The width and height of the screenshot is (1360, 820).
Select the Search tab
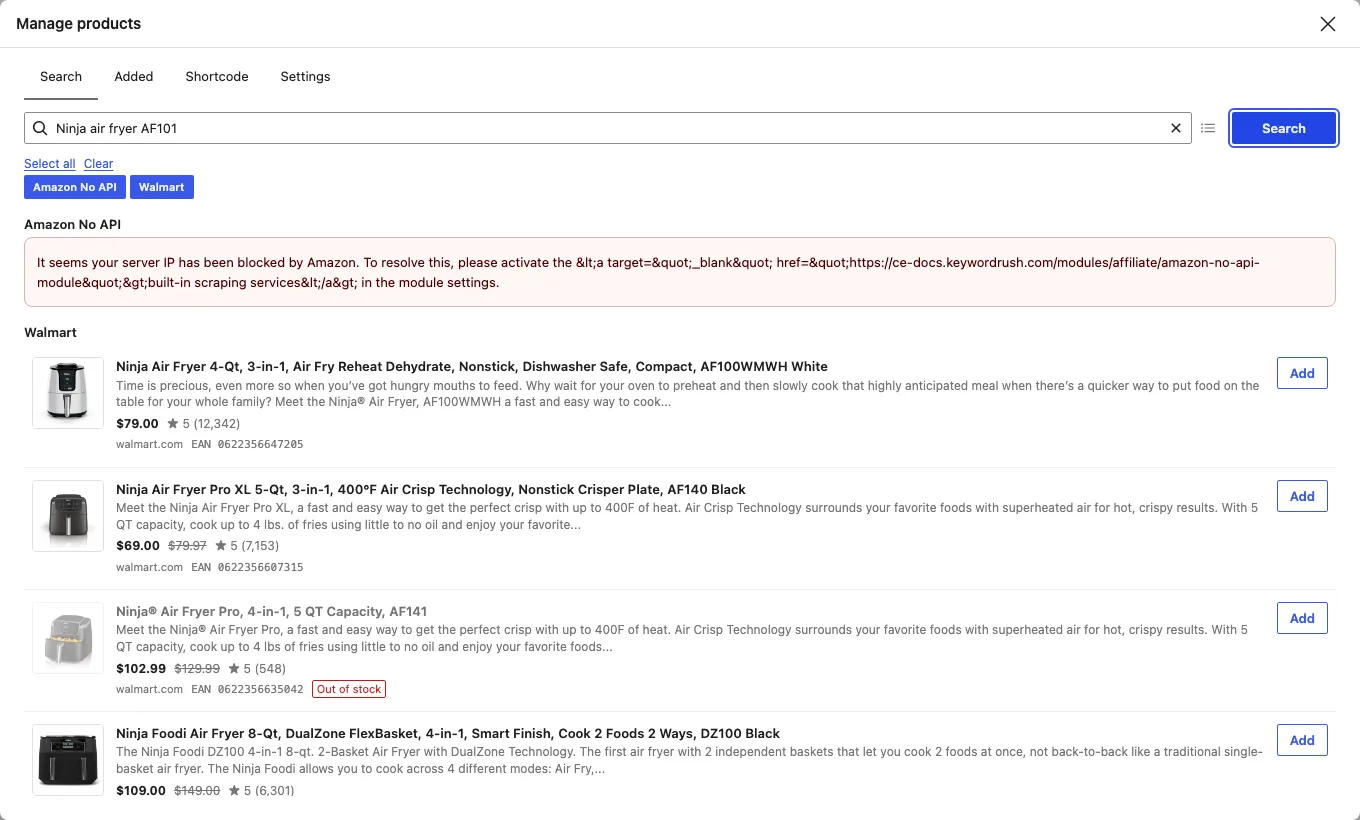[61, 76]
